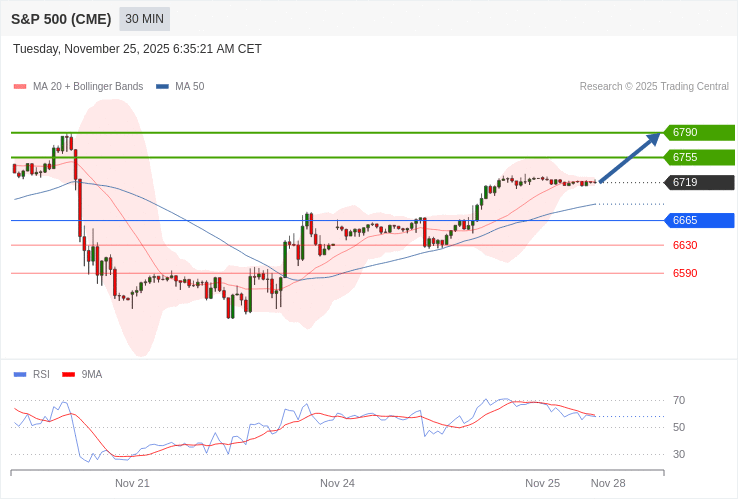Click the dark blue MA 50 legend swatch
Viewport: 738px width, 500px height.
pyautogui.click(x=162, y=87)
